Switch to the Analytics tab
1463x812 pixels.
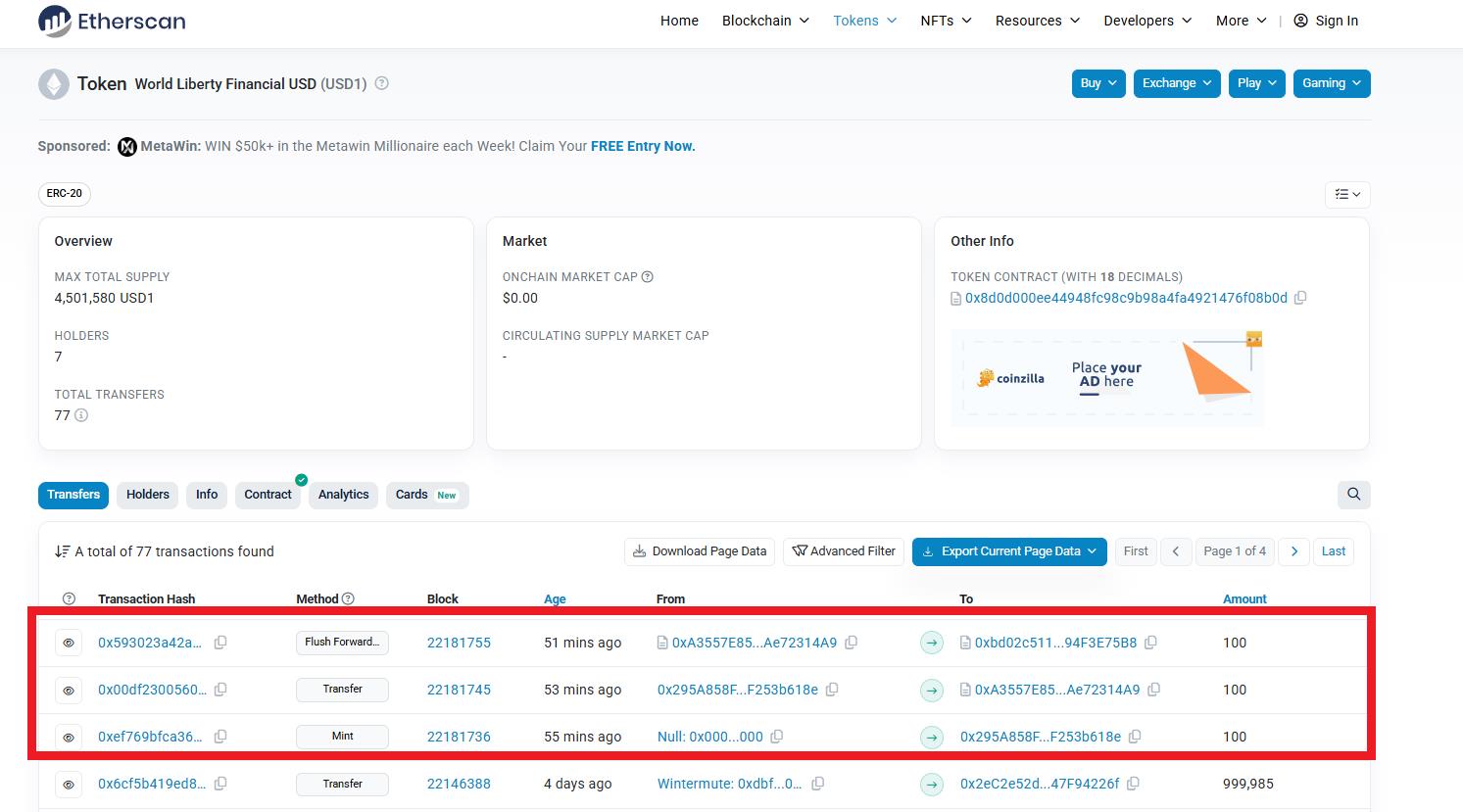343,495
